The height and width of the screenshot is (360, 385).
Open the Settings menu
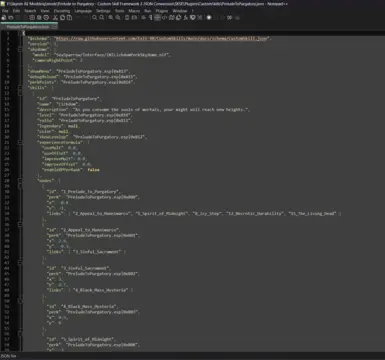click(103, 11)
